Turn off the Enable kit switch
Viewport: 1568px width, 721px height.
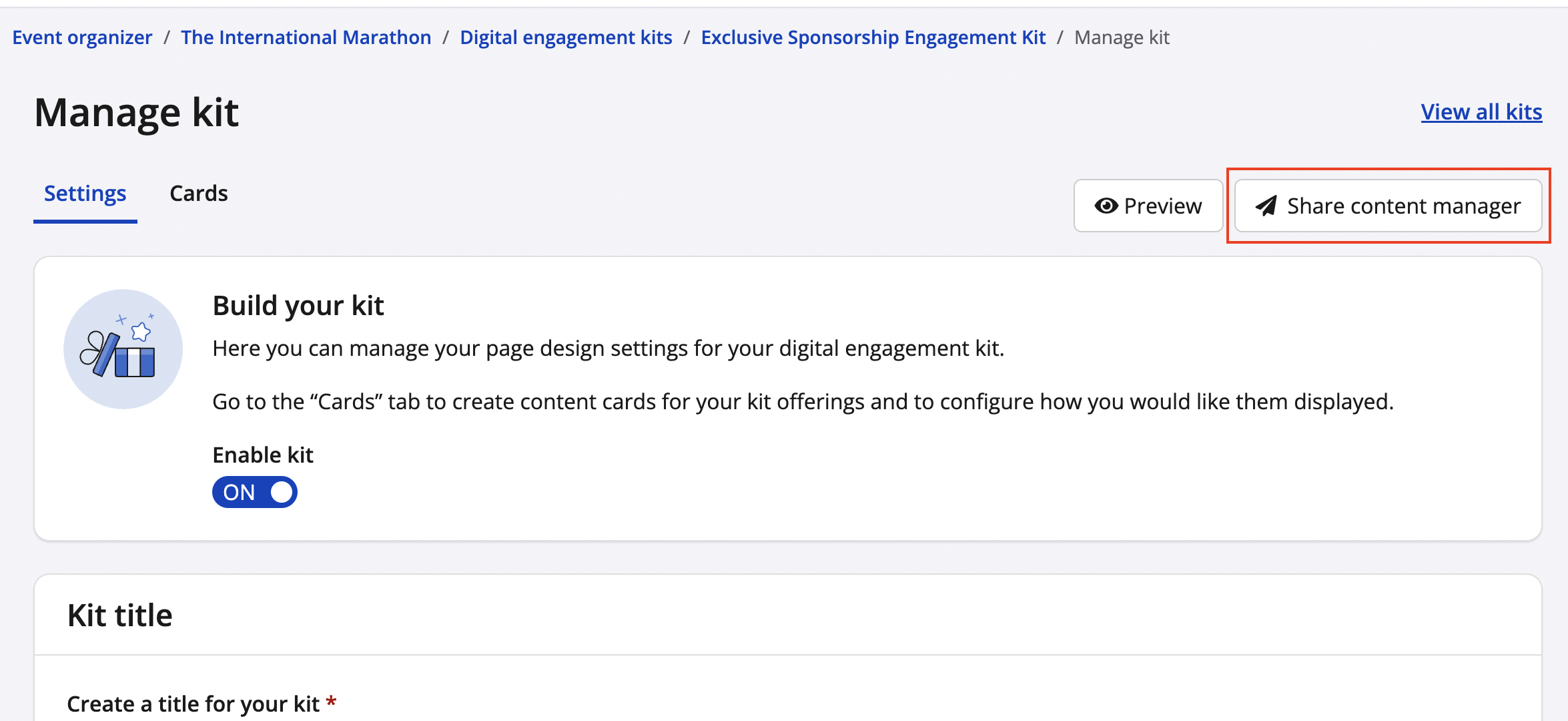pos(255,492)
